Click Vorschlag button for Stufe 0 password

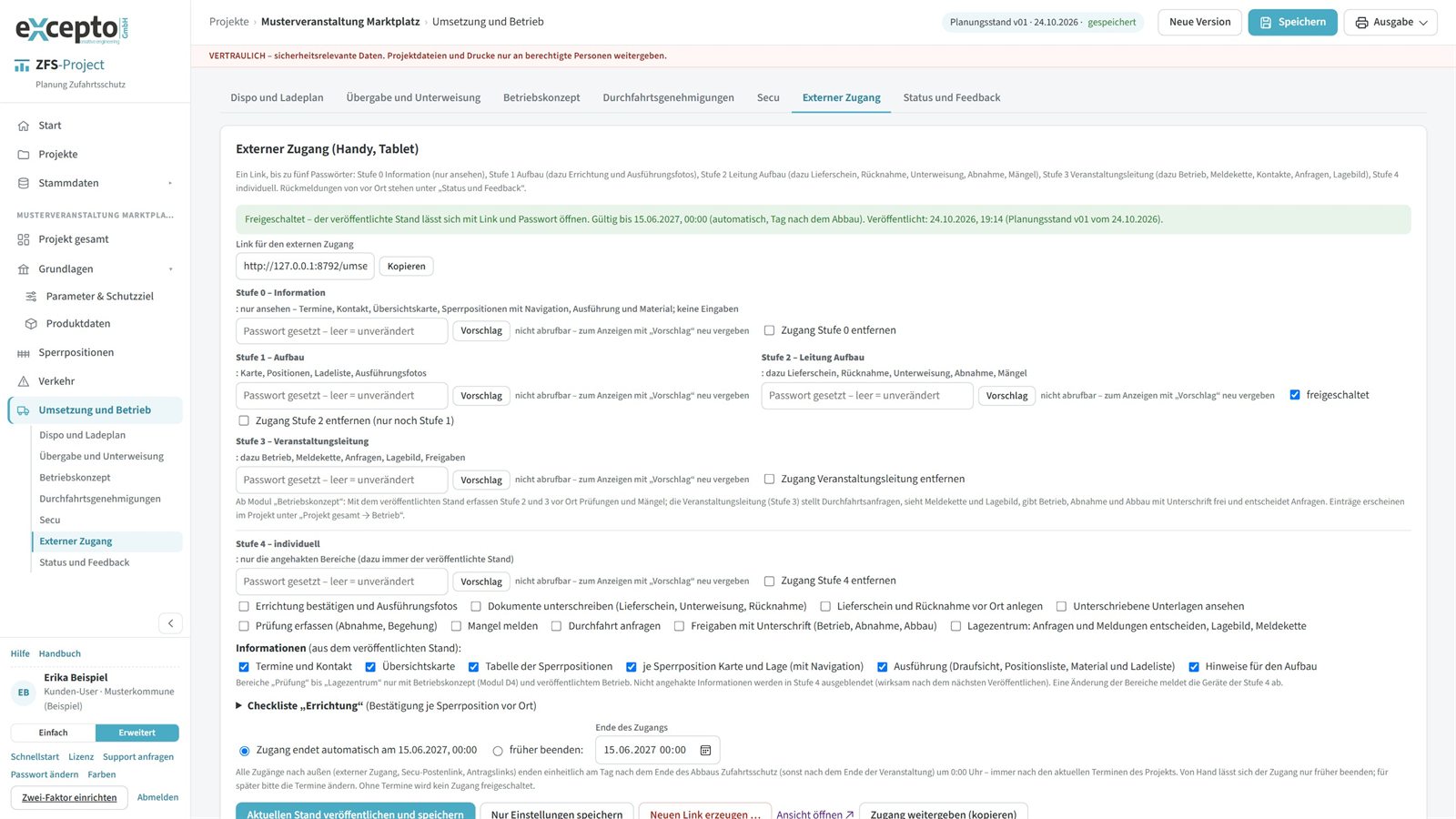point(481,331)
